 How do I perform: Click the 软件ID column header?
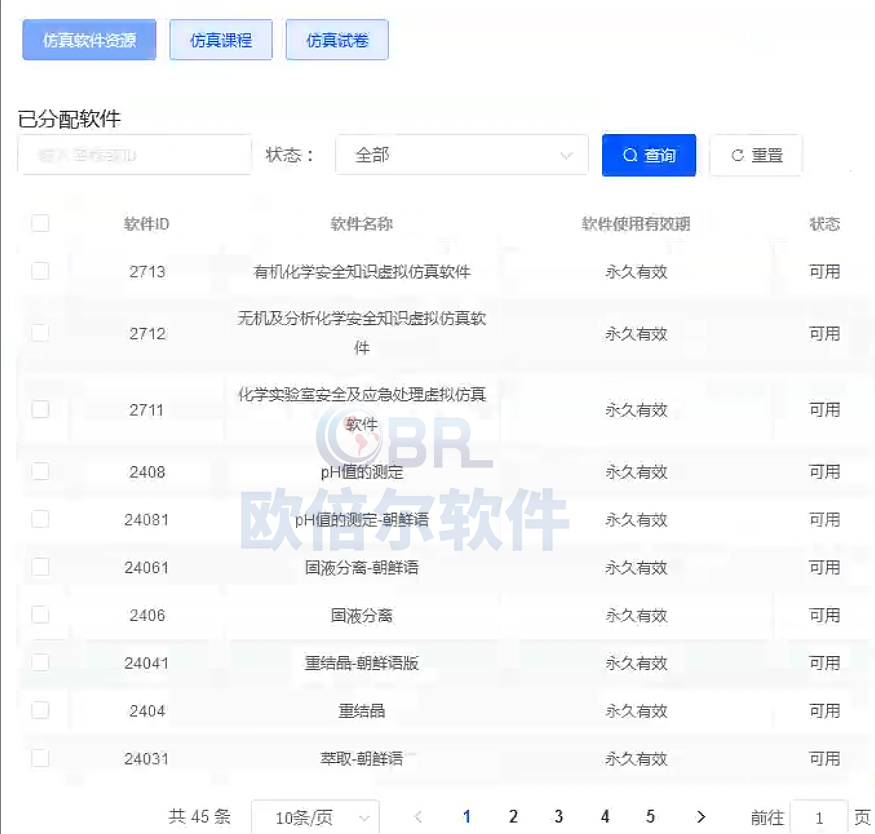tap(147, 224)
